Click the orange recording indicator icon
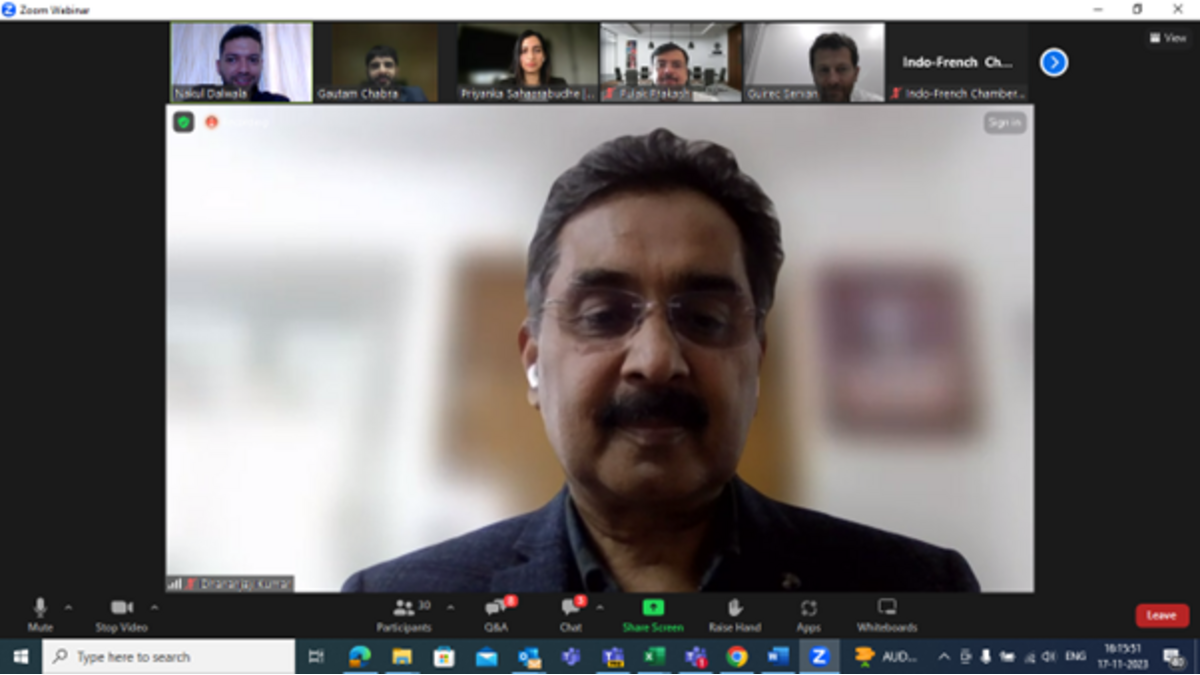Image resolution: width=1200 pixels, height=675 pixels. tap(211, 122)
